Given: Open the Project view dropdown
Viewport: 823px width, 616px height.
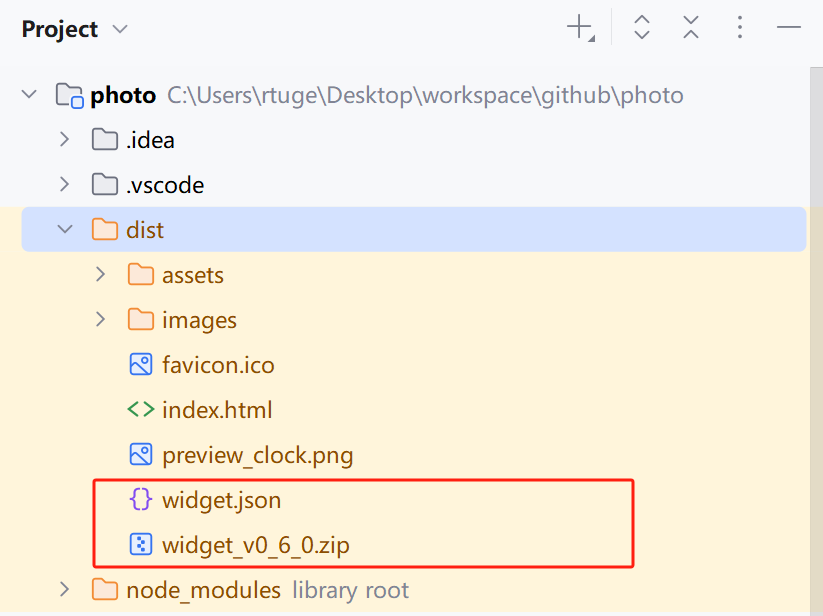Looking at the screenshot, I should pyautogui.click(x=120, y=29).
